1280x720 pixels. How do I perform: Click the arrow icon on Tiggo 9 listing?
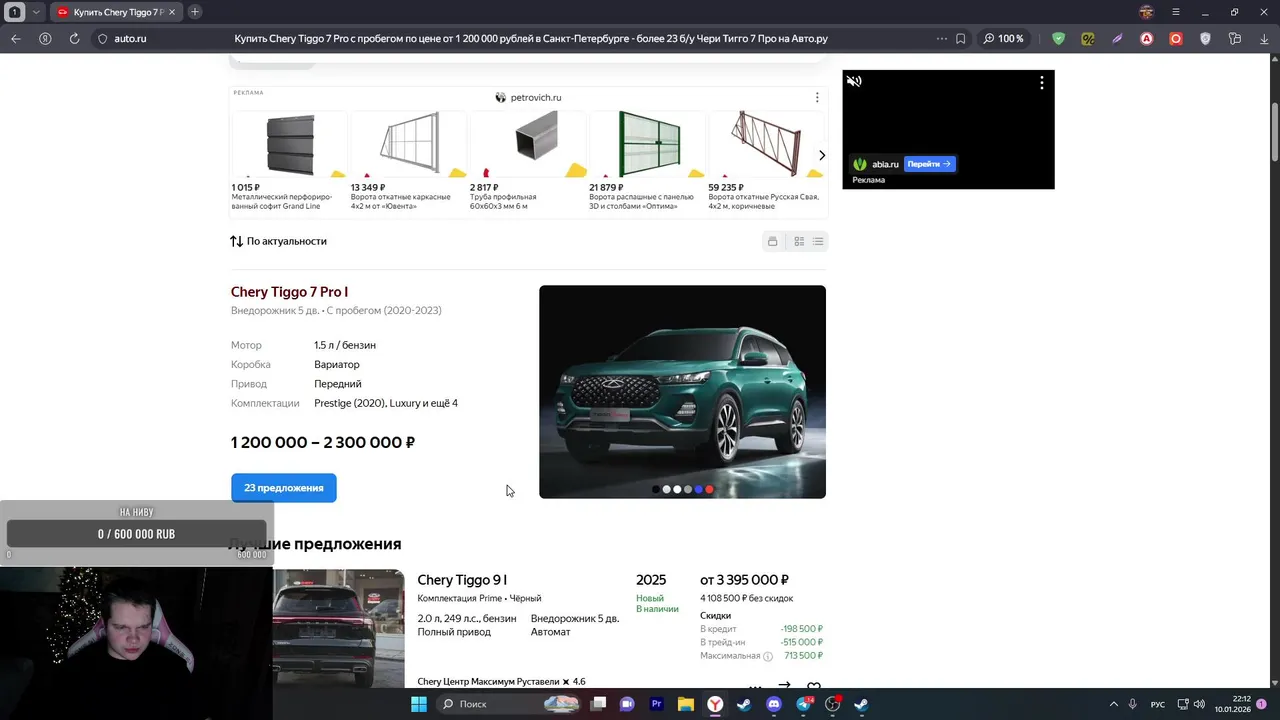click(784, 686)
